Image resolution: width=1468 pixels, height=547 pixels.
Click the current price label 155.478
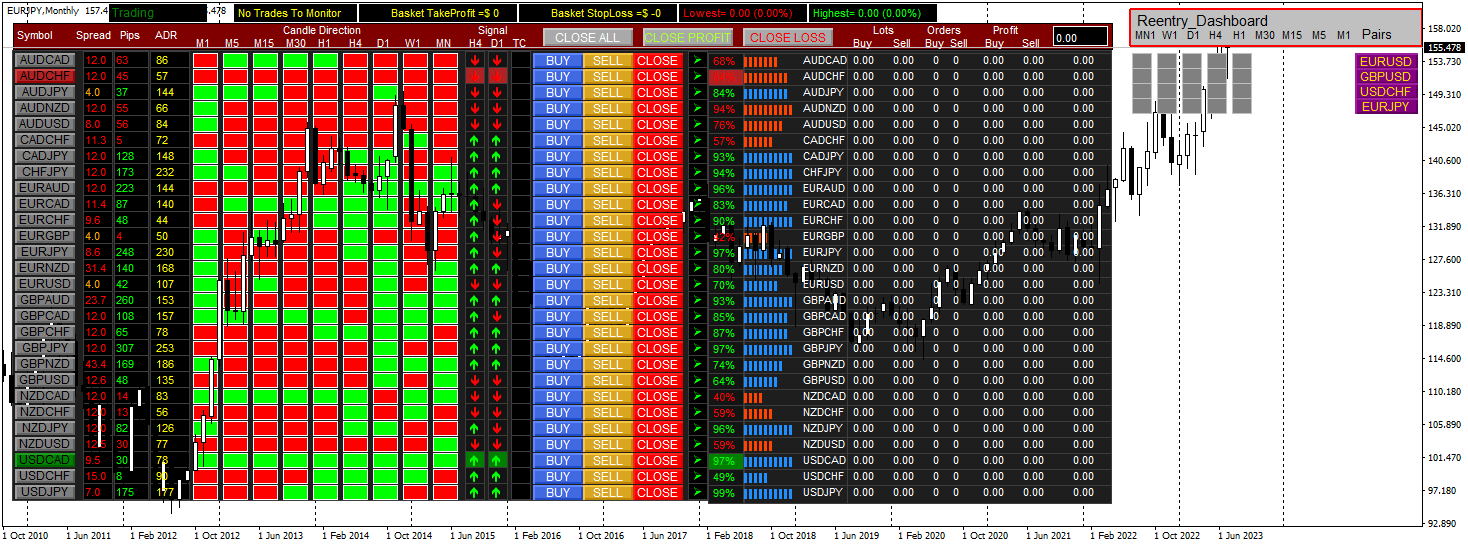pyautogui.click(x=1445, y=47)
